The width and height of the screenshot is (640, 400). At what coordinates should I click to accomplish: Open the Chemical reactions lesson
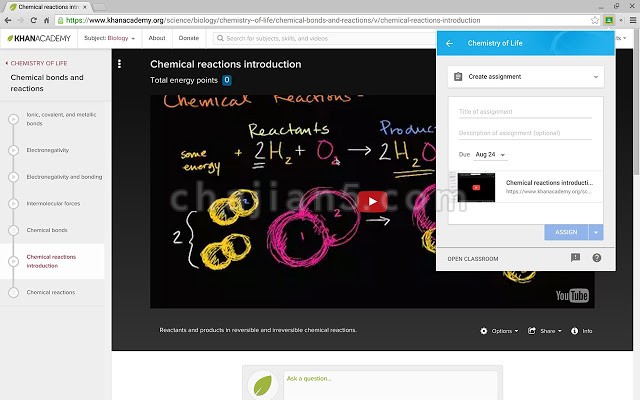(x=51, y=292)
